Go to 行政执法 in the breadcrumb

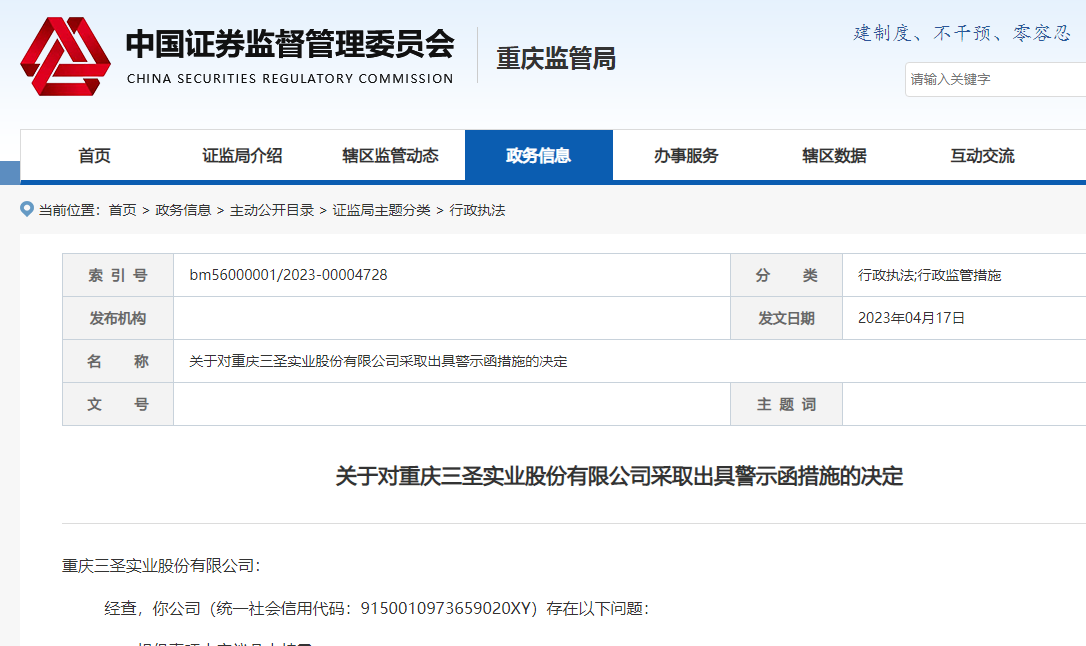477,210
